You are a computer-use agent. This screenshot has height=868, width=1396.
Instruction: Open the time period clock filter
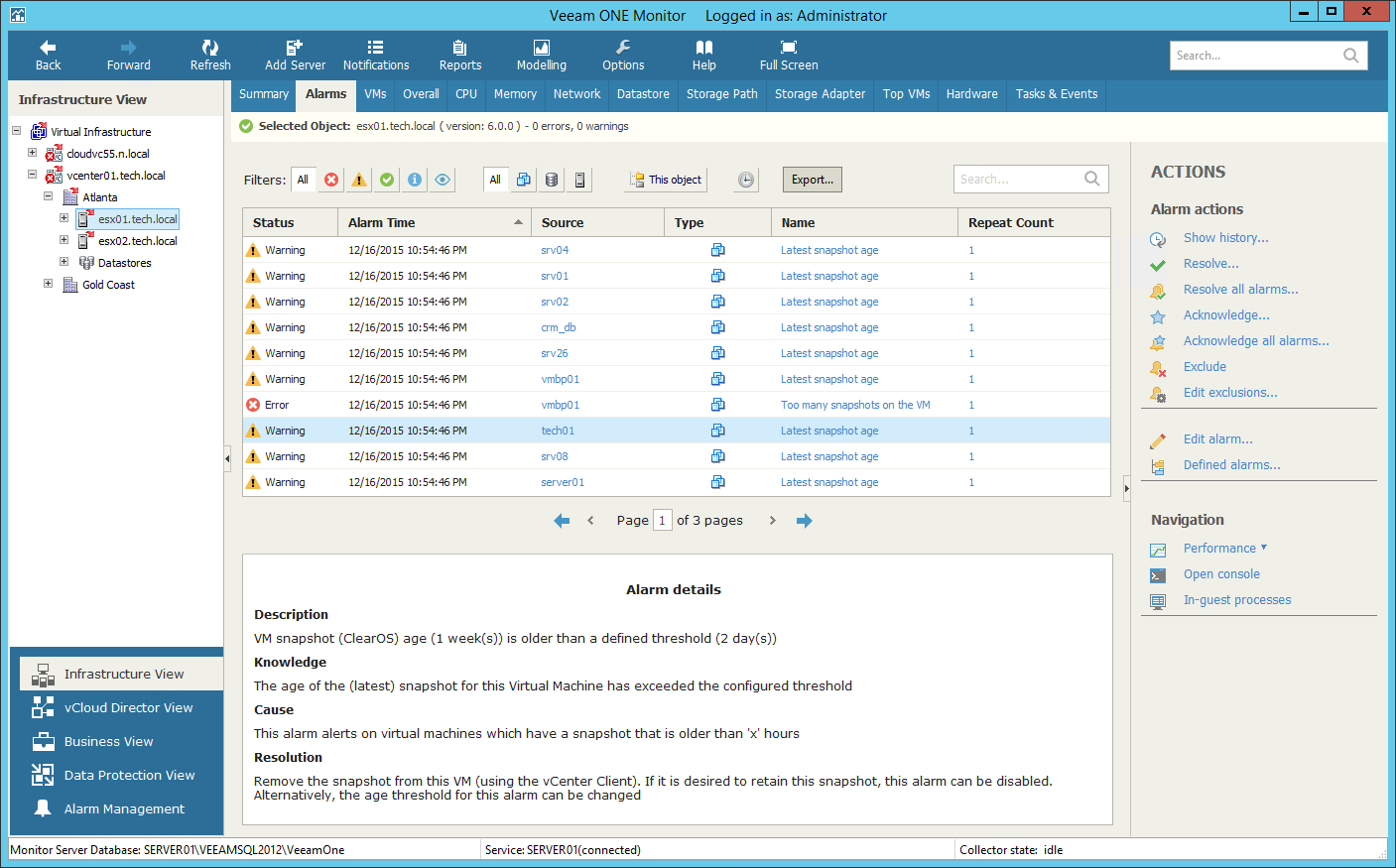coord(746,180)
